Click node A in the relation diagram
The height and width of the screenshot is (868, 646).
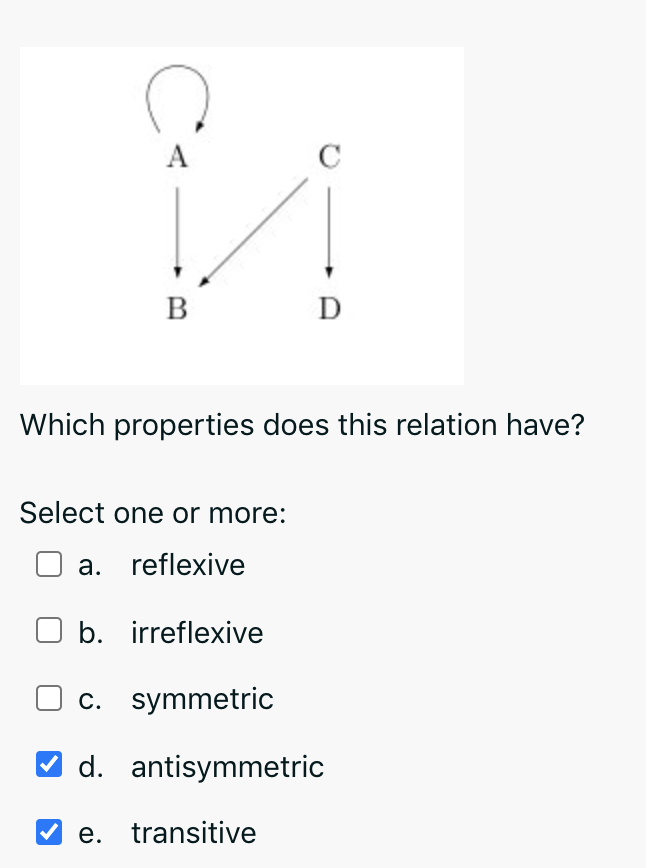coord(176,155)
